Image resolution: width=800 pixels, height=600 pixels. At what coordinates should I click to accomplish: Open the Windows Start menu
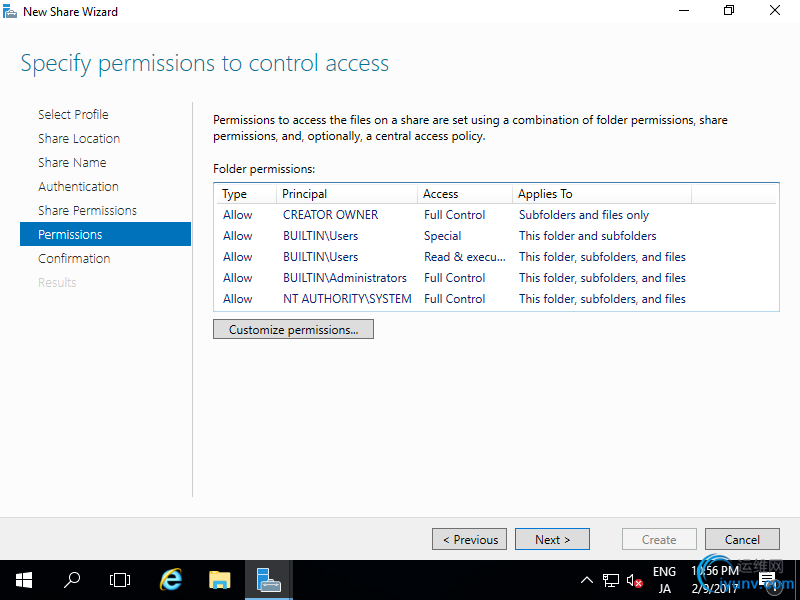[x=23, y=580]
